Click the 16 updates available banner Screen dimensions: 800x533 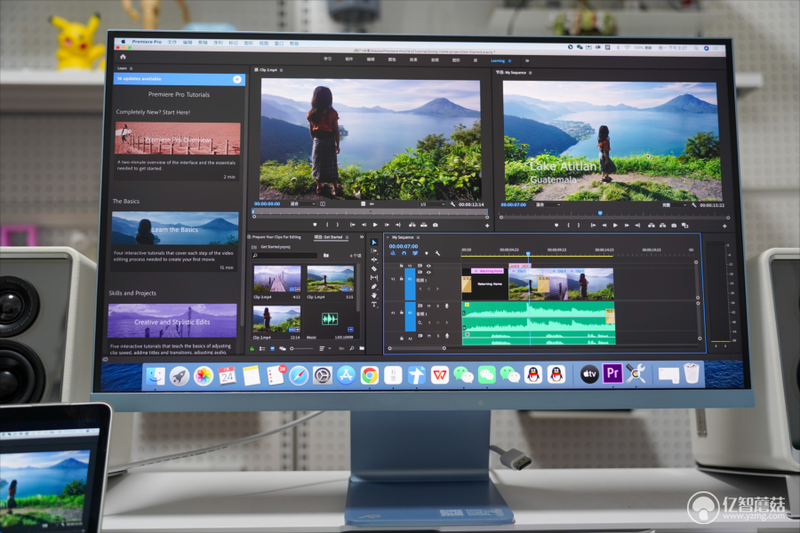[x=179, y=79]
